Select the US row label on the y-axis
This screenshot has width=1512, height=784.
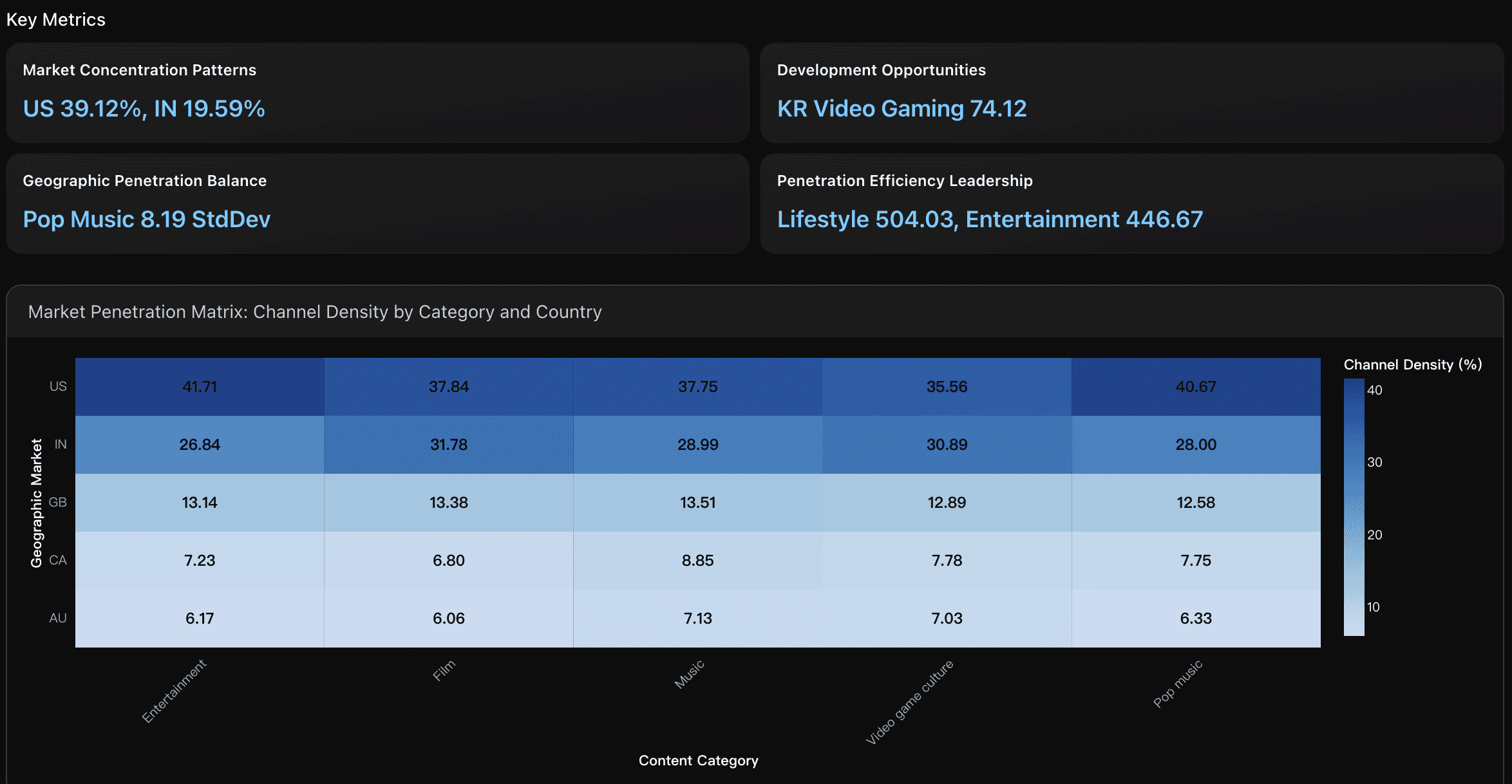(x=59, y=386)
